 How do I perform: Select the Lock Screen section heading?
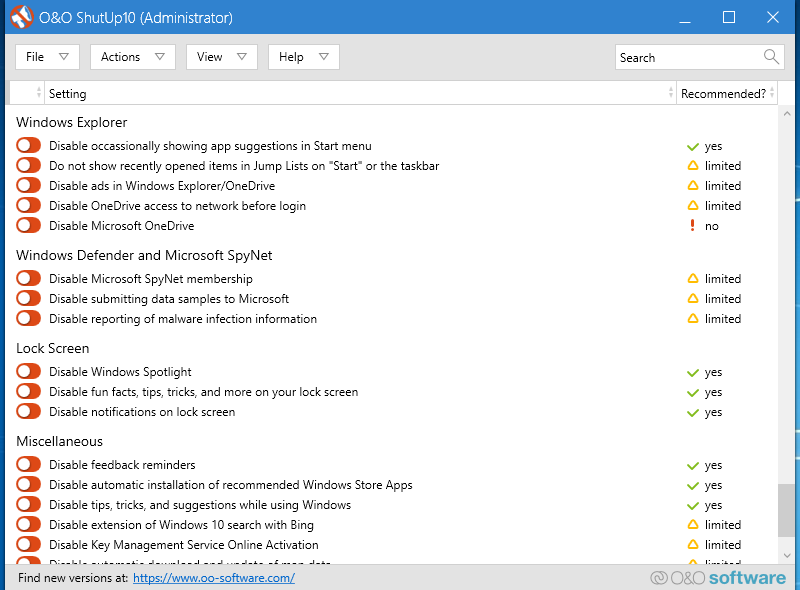[x=53, y=348]
